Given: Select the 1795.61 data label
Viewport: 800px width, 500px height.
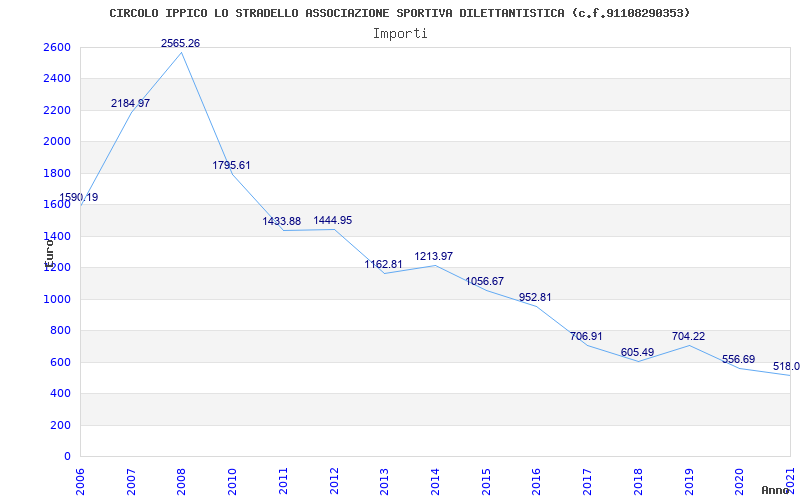Looking at the screenshot, I should pyautogui.click(x=232, y=165).
